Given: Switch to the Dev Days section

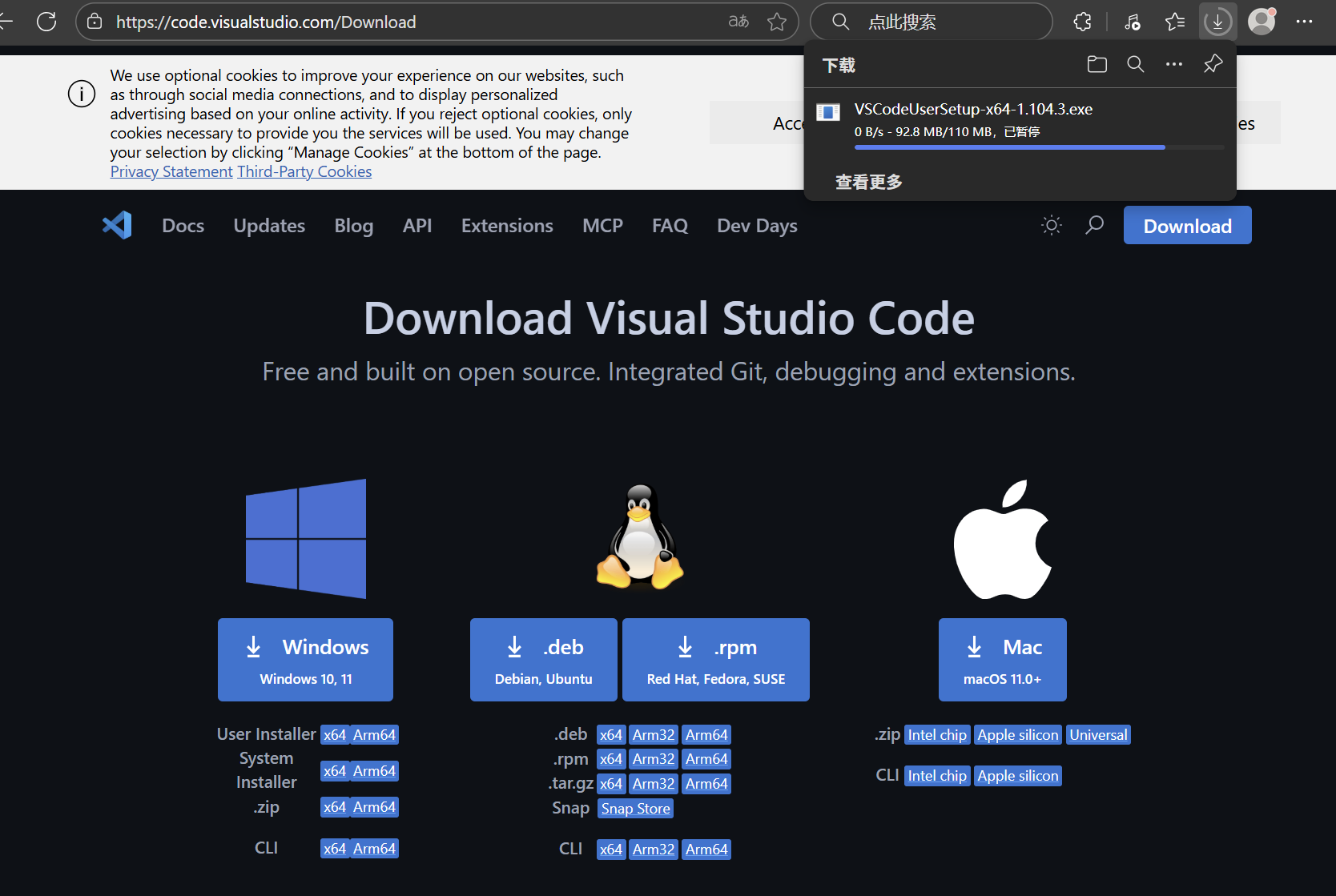Looking at the screenshot, I should [756, 225].
